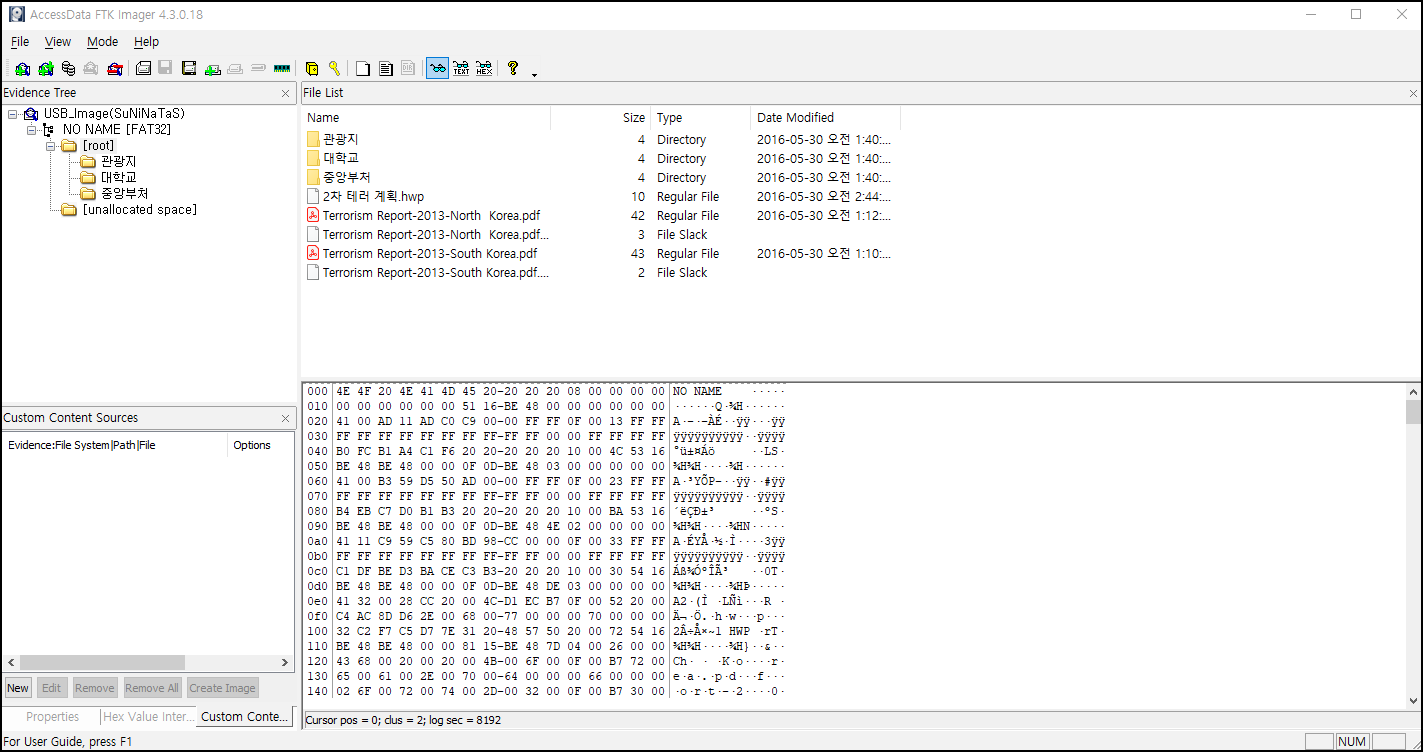Select 관광지 directory in File List
This screenshot has height=752, width=1423.
[340, 139]
